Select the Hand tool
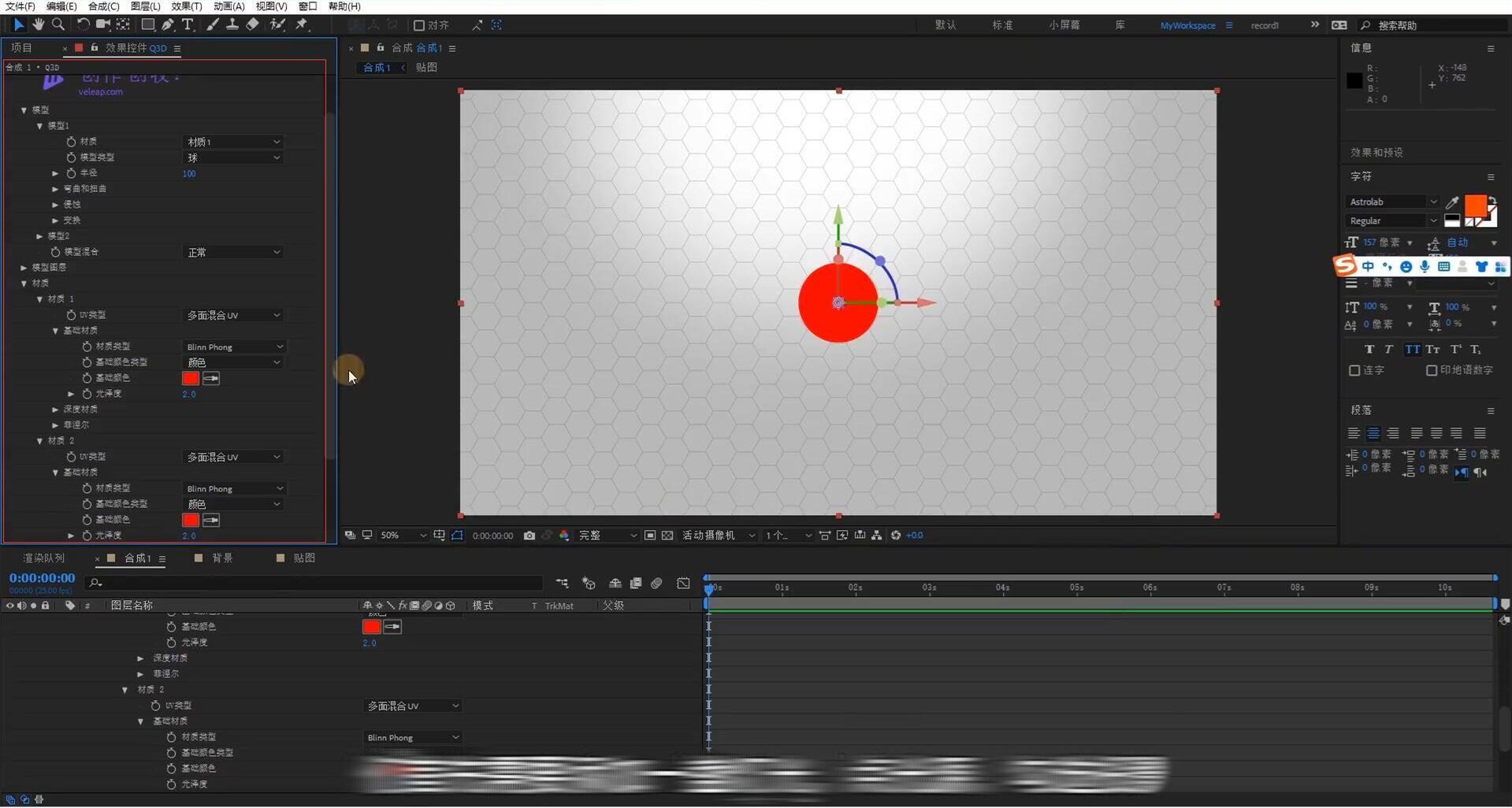1512x808 pixels. (x=38, y=24)
